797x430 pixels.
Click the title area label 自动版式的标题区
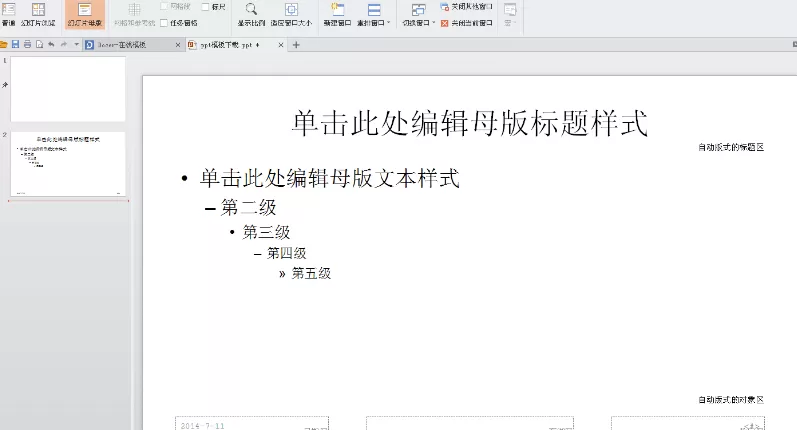(x=731, y=147)
